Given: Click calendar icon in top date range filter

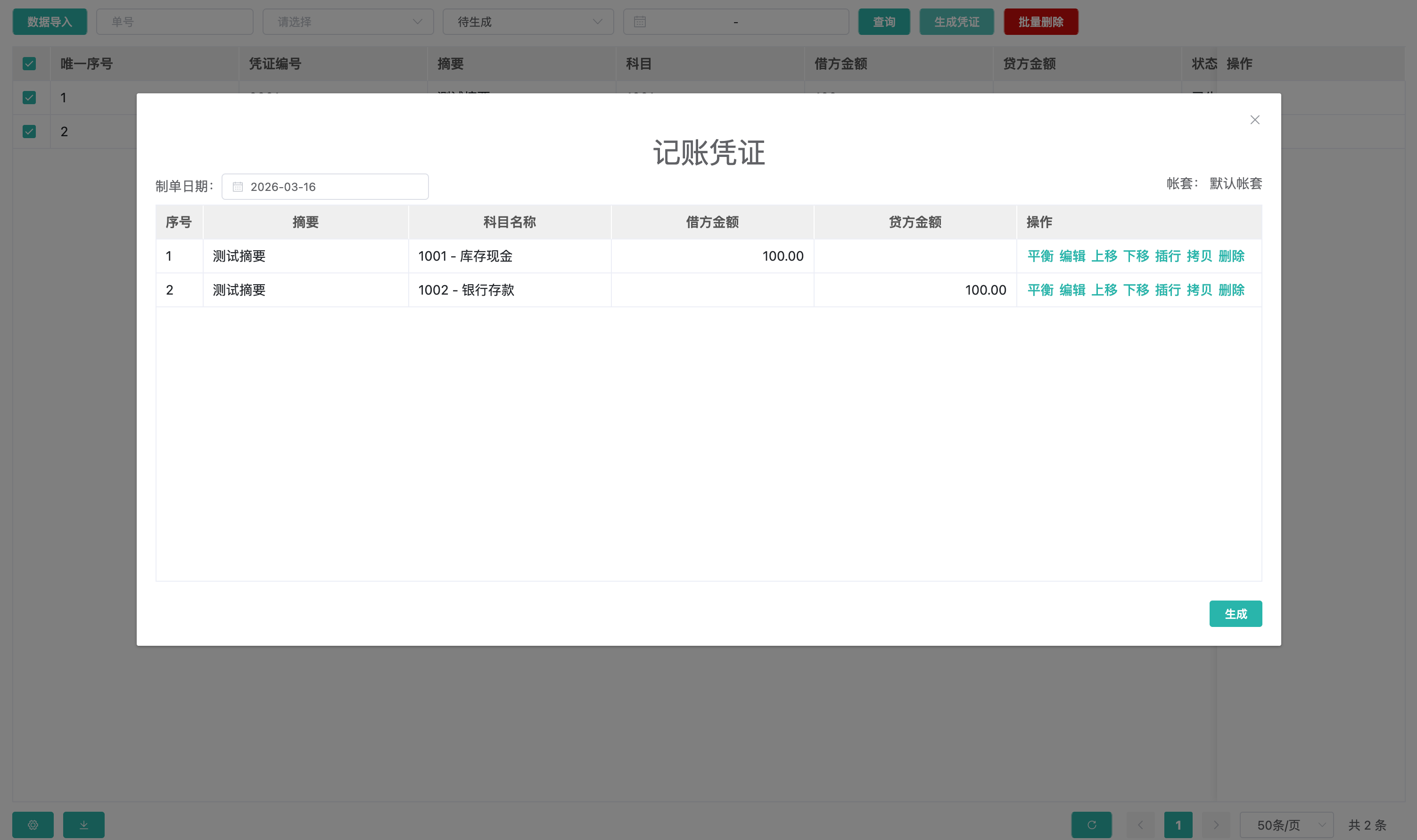Looking at the screenshot, I should [x=640, y=22].
